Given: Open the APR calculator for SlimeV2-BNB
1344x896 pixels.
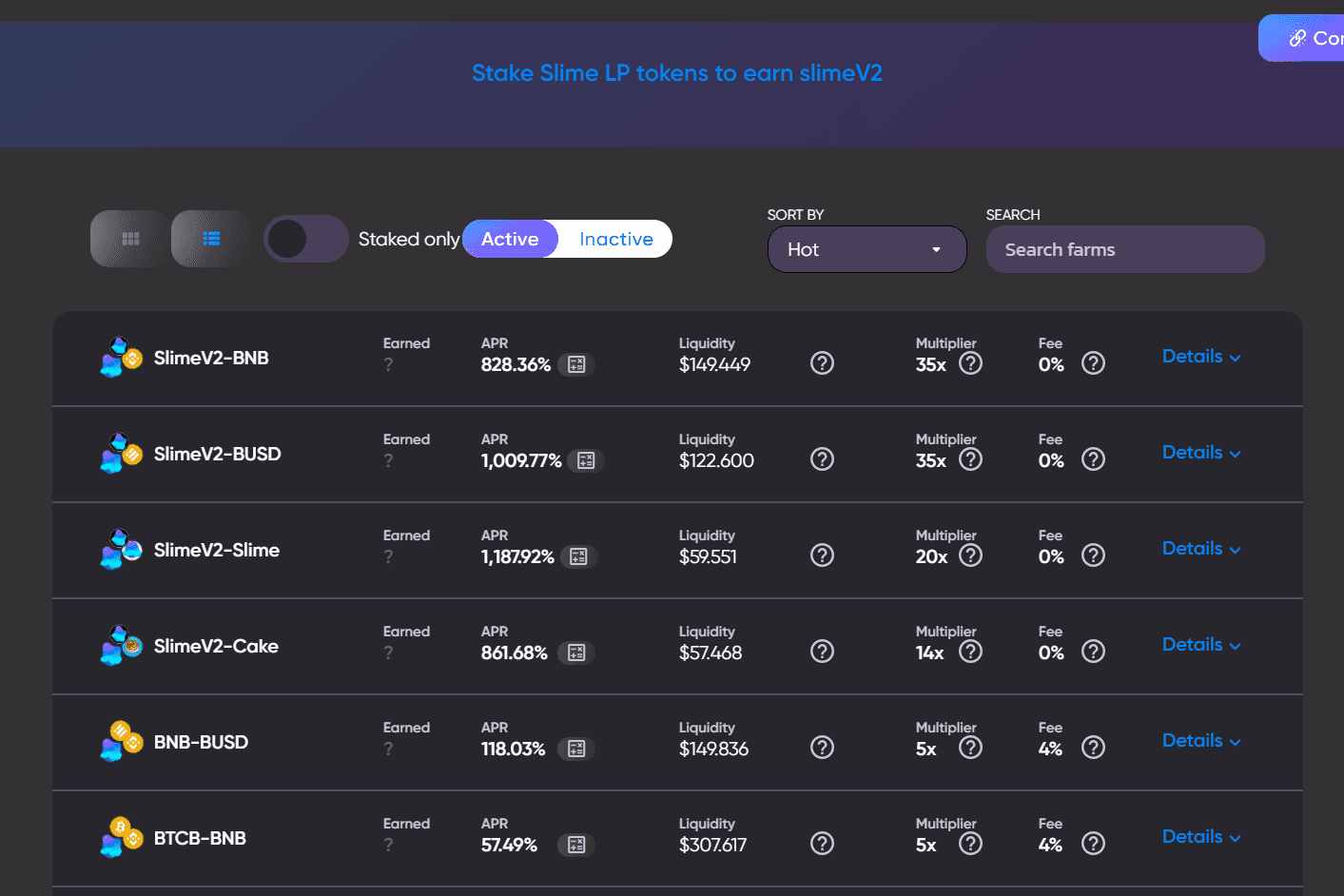Looking at the screenshot, I should pyautogui.click(x=575, y=363).
